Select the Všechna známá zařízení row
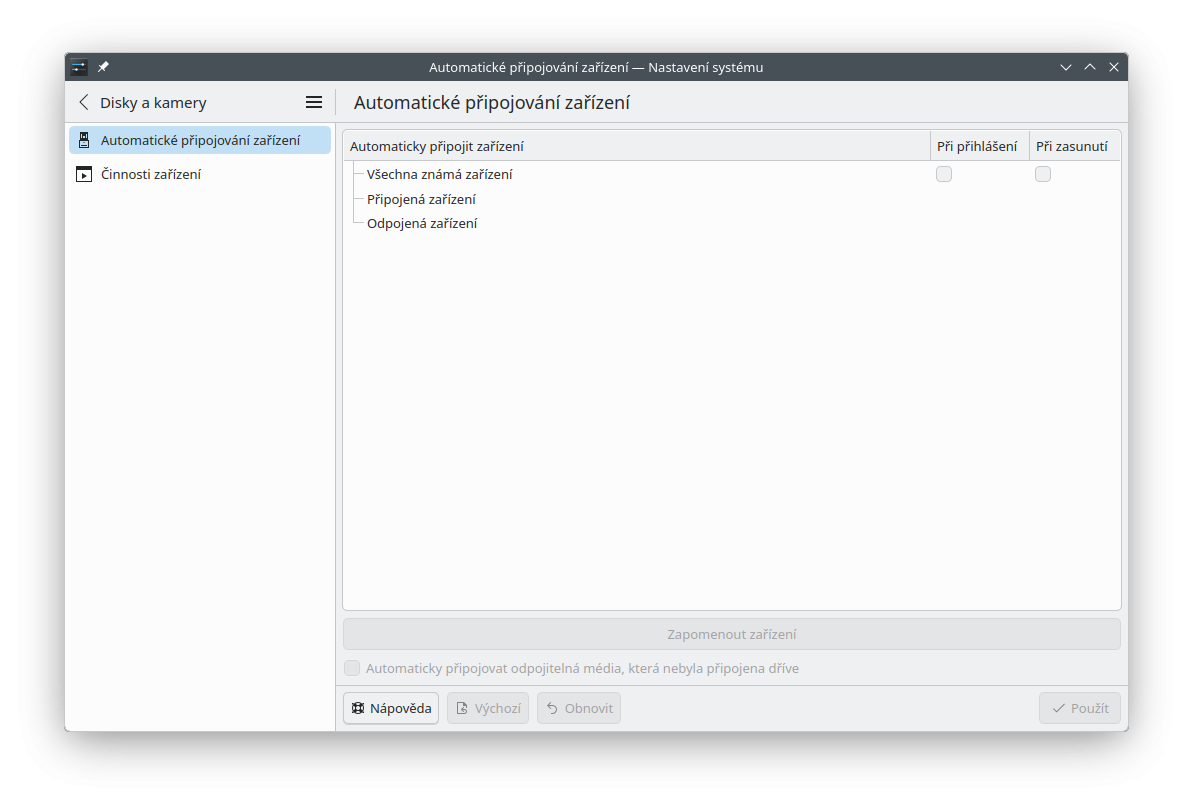 [x=440, y=174]
